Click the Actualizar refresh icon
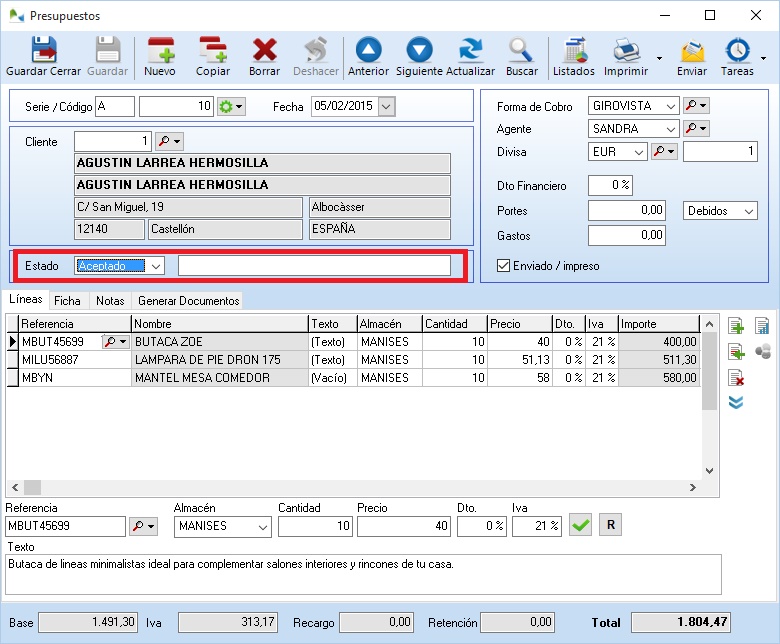This screenshot has height=644, width=780. (x=470, y=56)
